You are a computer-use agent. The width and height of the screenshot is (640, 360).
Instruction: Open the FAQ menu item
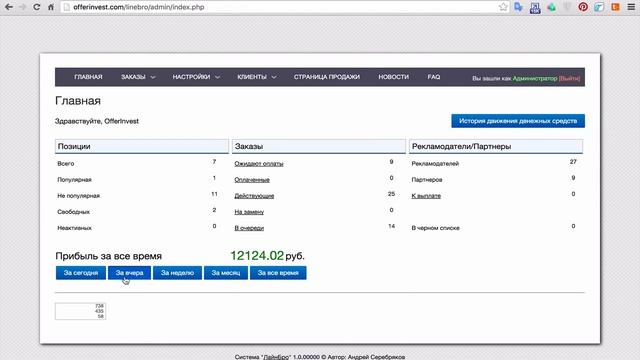point(434,77)
